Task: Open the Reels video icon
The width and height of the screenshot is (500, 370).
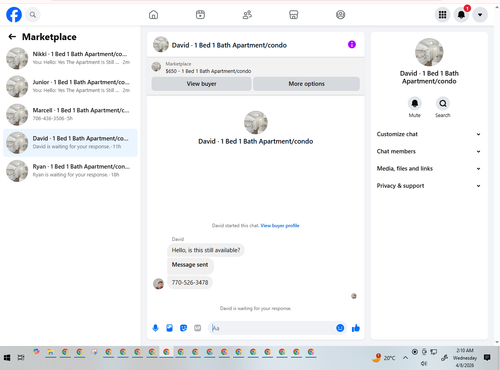Action: coord(200,15)
